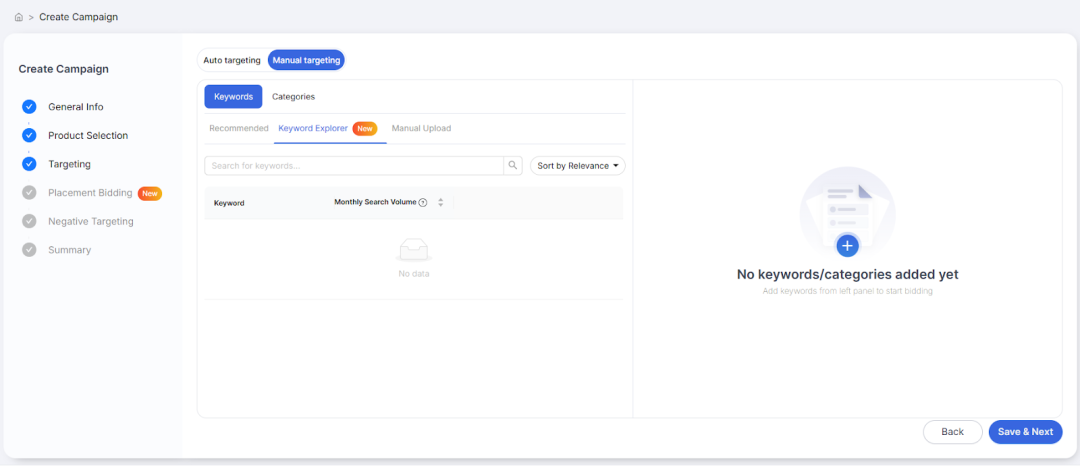This screenshot has height=466, width=1080.
Task: Open the Keywords tab
Action: click(233, 97)
